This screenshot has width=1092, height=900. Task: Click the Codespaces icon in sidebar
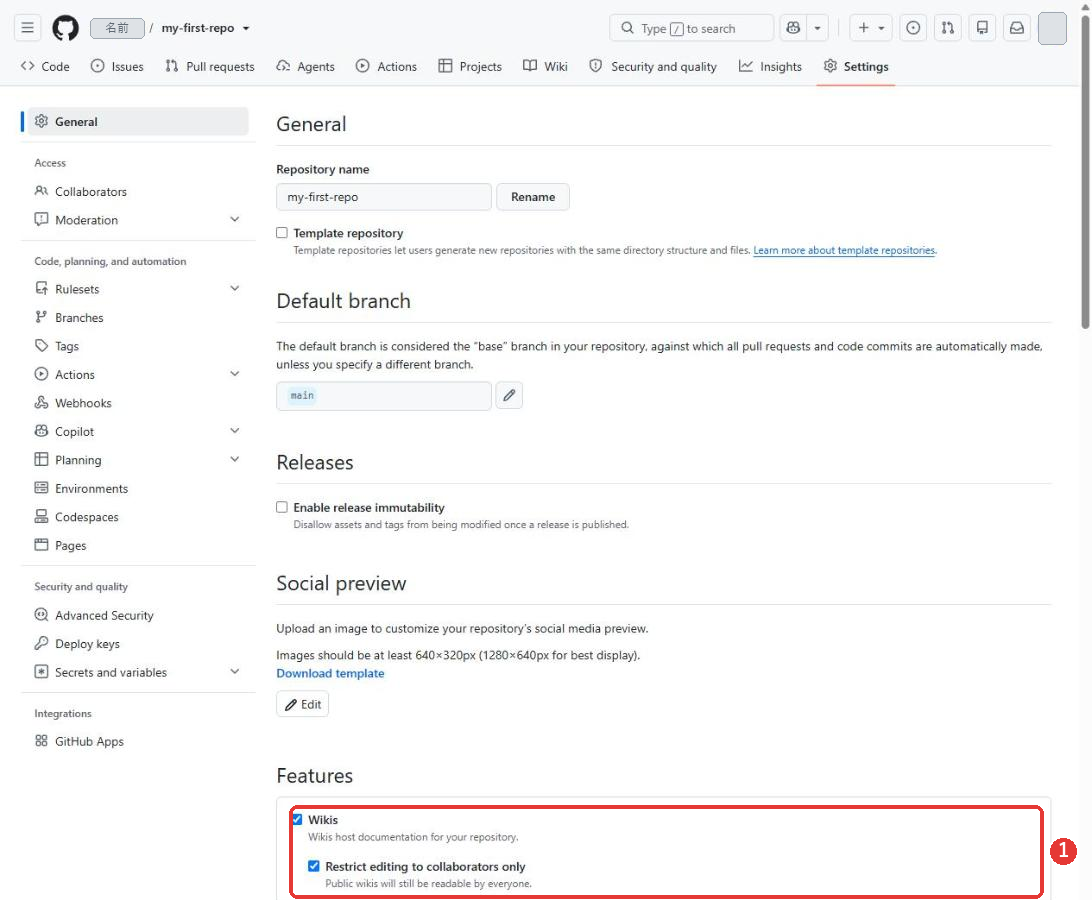point(42,516)
